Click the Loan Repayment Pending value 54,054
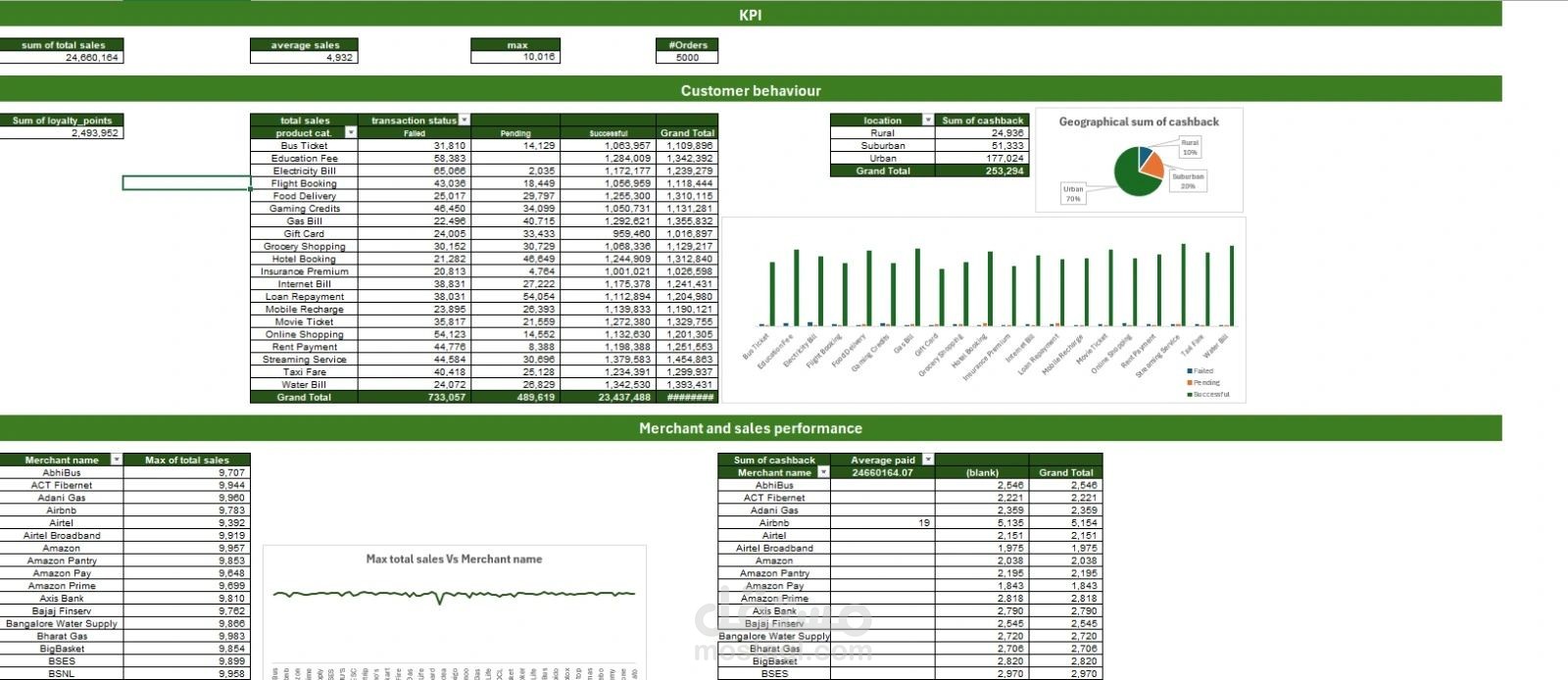 tap(515, 297)
